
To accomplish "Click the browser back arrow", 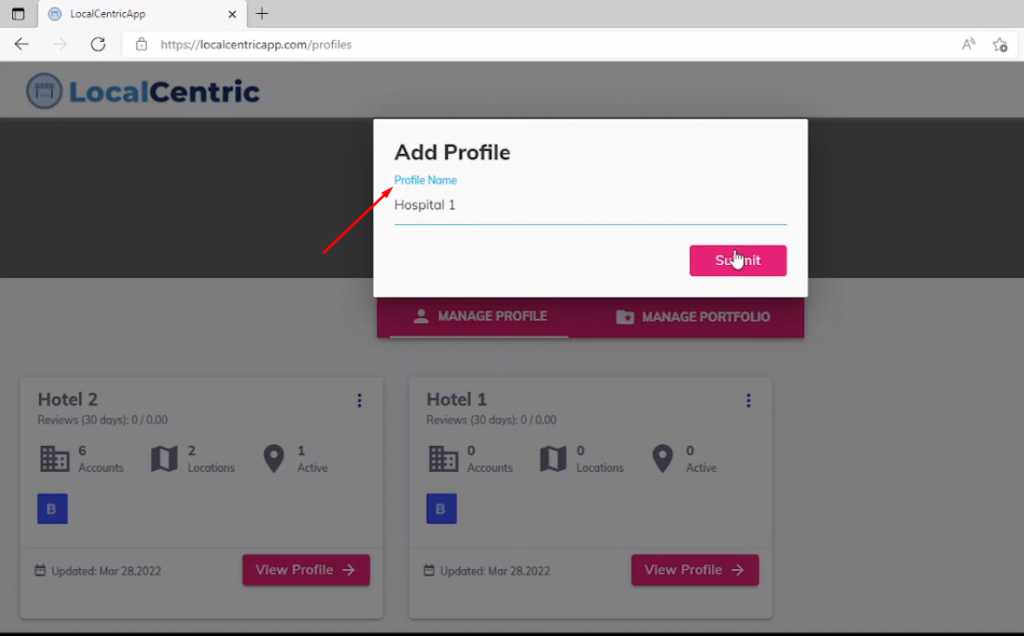I will (22, 44).
